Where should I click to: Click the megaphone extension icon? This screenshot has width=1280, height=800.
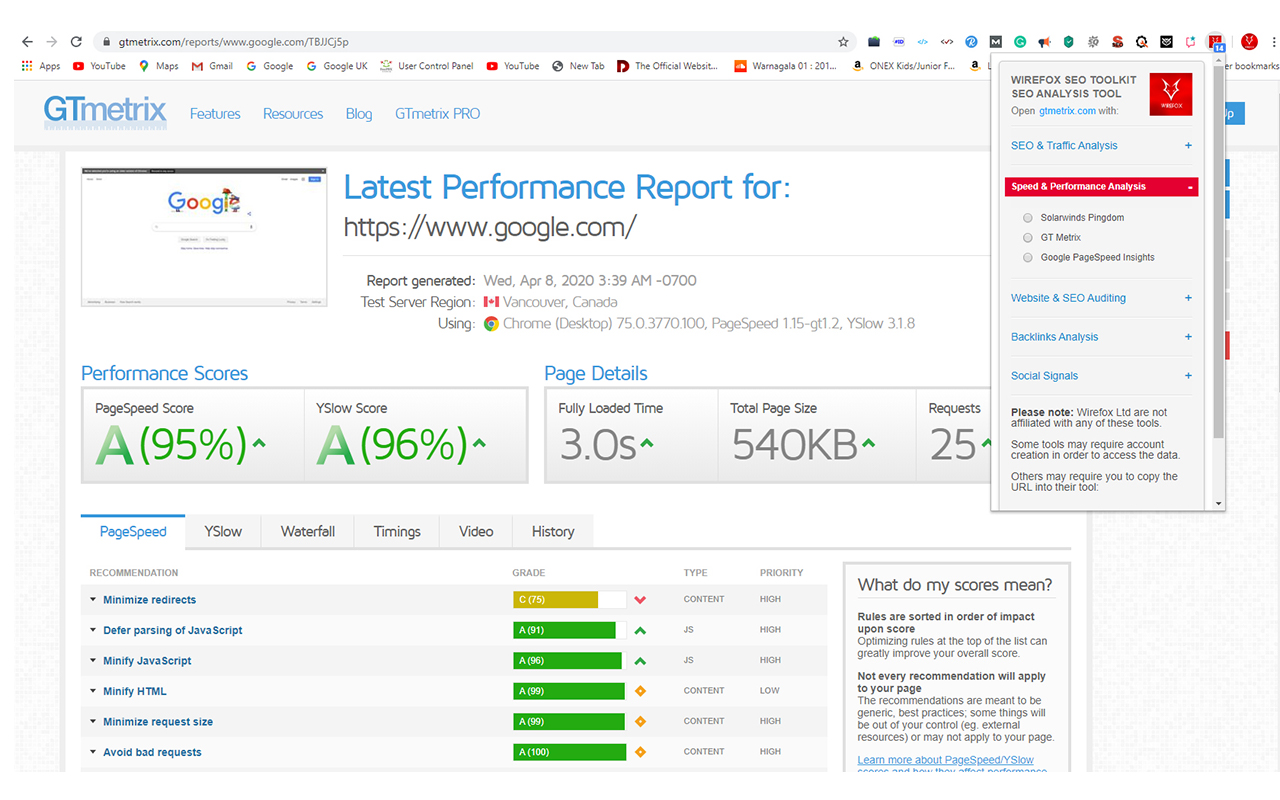[x=1044, y=42]
